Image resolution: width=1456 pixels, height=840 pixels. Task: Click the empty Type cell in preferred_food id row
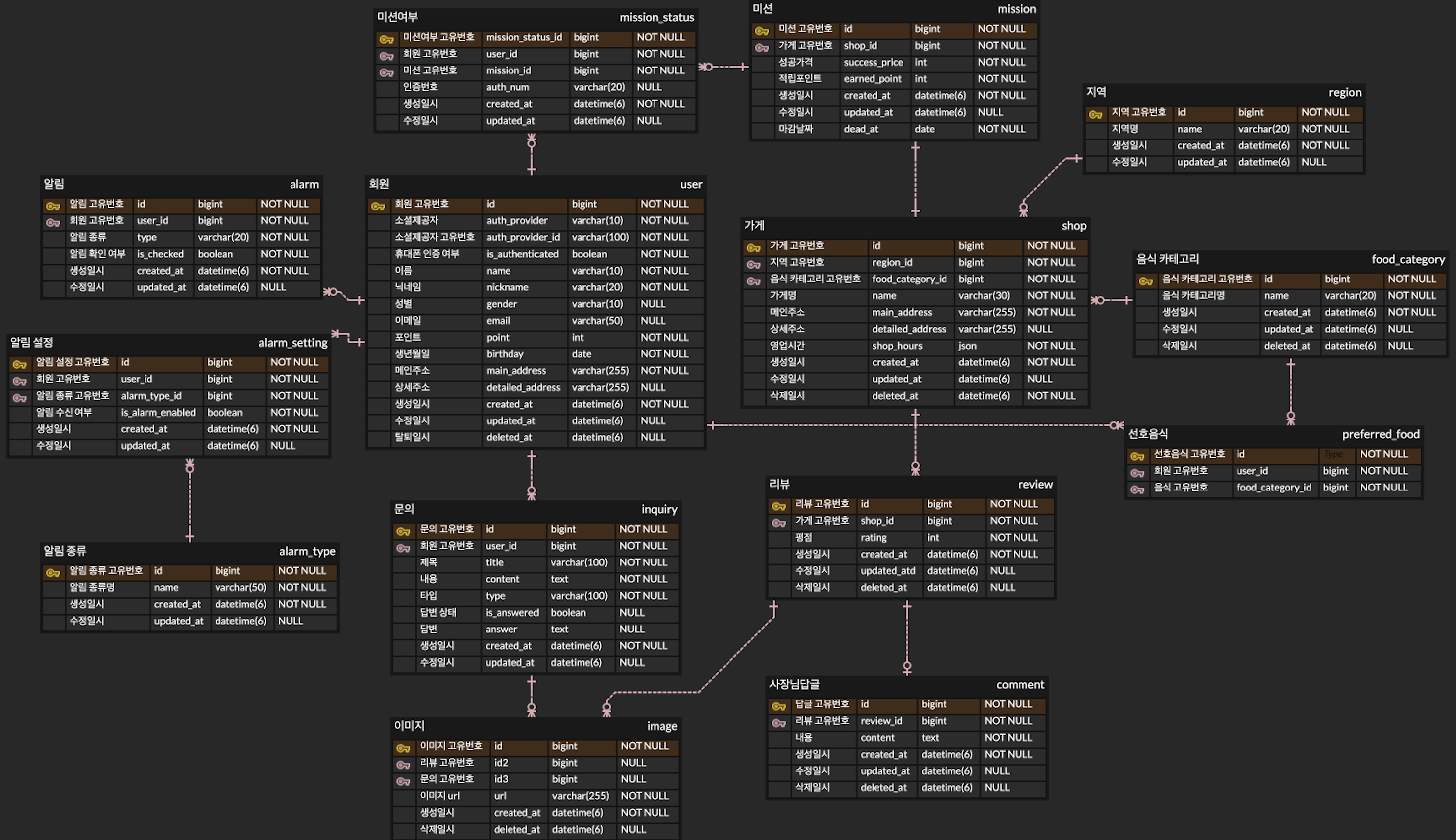[x=1334, y=454]
